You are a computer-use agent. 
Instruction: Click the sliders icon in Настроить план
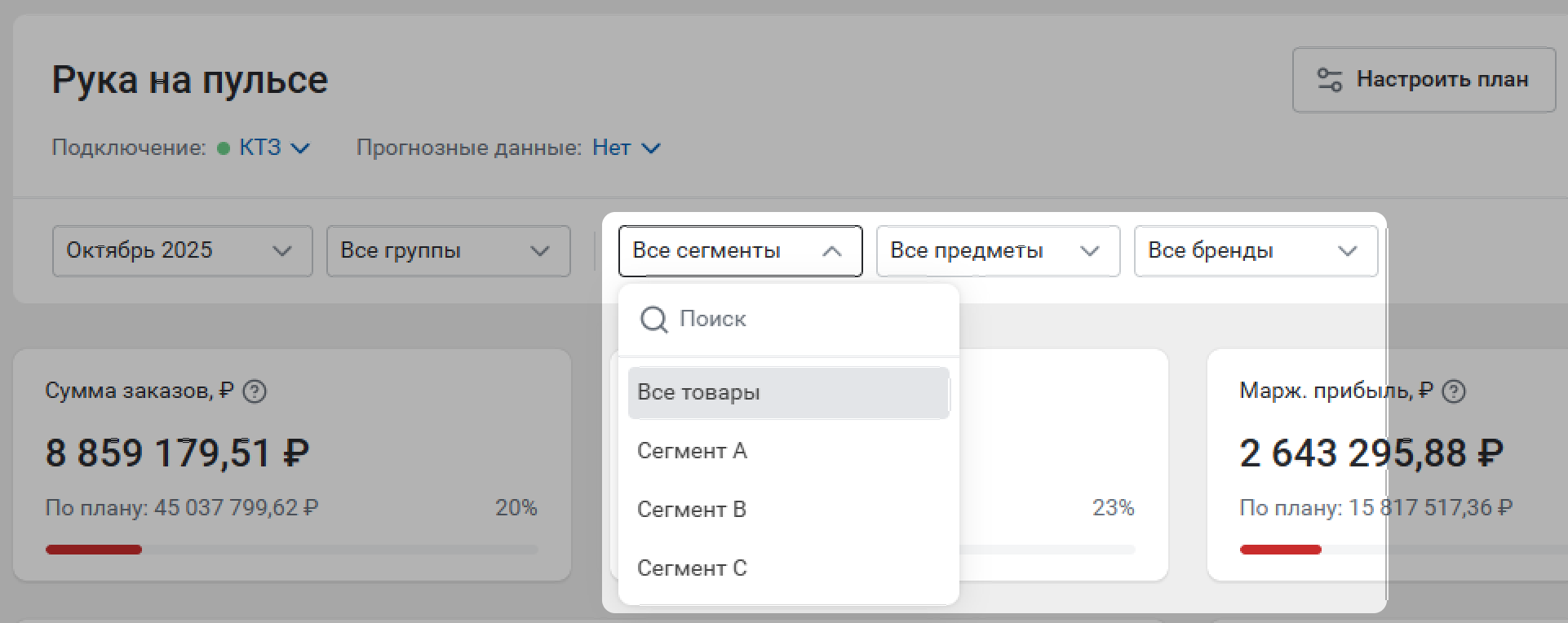[x=1330, y=80]
